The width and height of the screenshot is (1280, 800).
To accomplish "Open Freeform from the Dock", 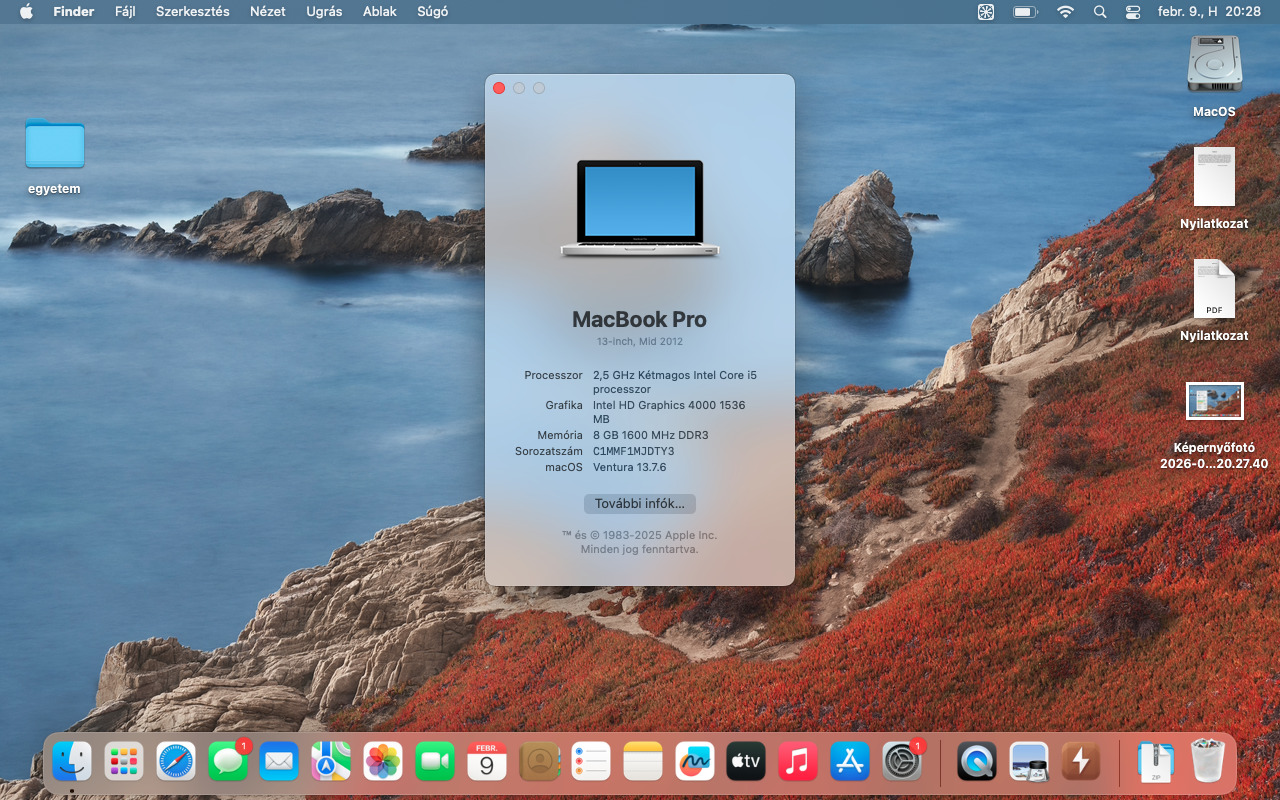I will coord(695,762).
